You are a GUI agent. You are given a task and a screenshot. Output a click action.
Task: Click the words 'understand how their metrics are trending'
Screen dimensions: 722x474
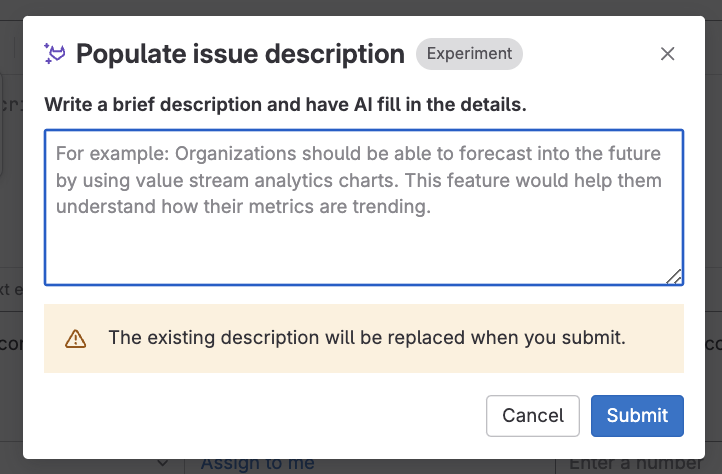click(242, 207)
